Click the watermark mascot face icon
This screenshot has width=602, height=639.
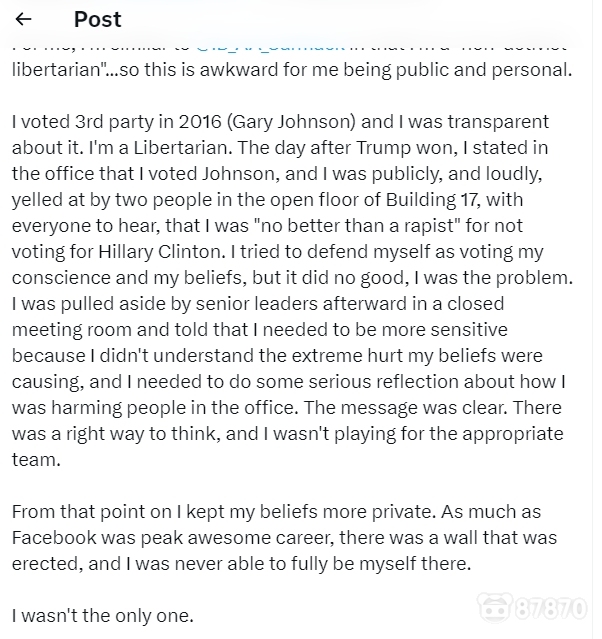coord(495,608)
